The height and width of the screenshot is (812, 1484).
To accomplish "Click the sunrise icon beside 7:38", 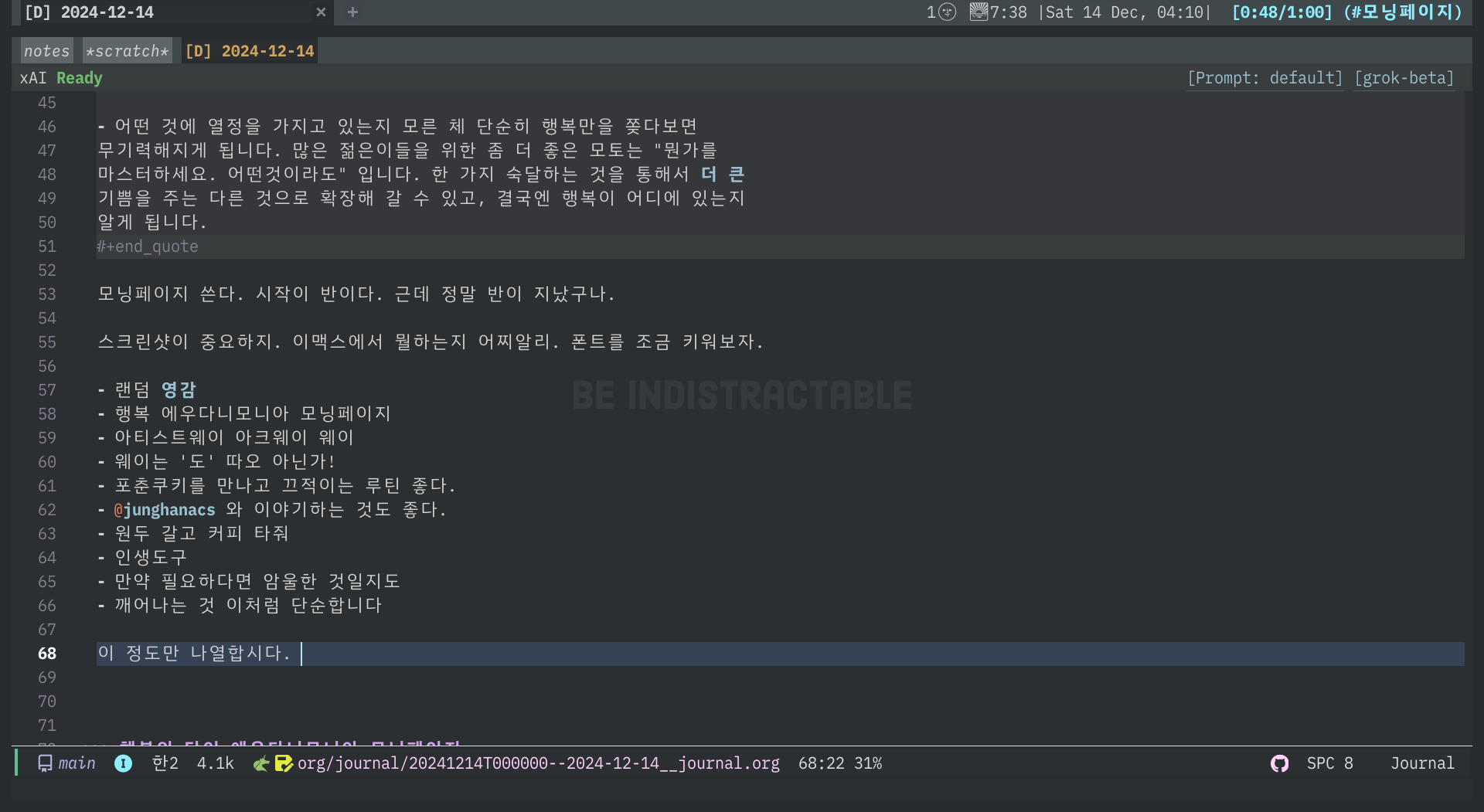I will tap(979, 12).
